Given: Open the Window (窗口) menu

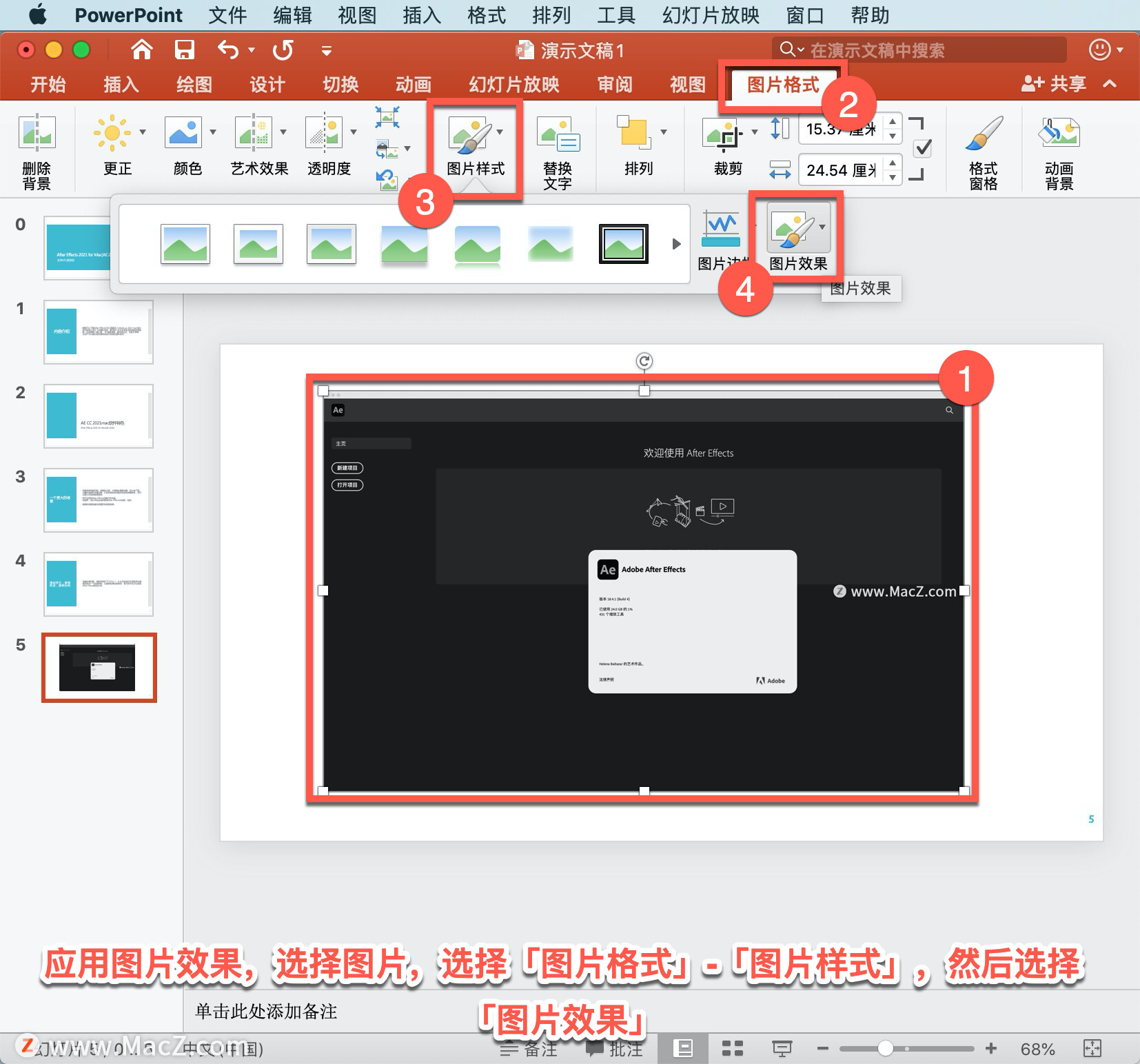Looking at the screenshot, I should [805, 15].
